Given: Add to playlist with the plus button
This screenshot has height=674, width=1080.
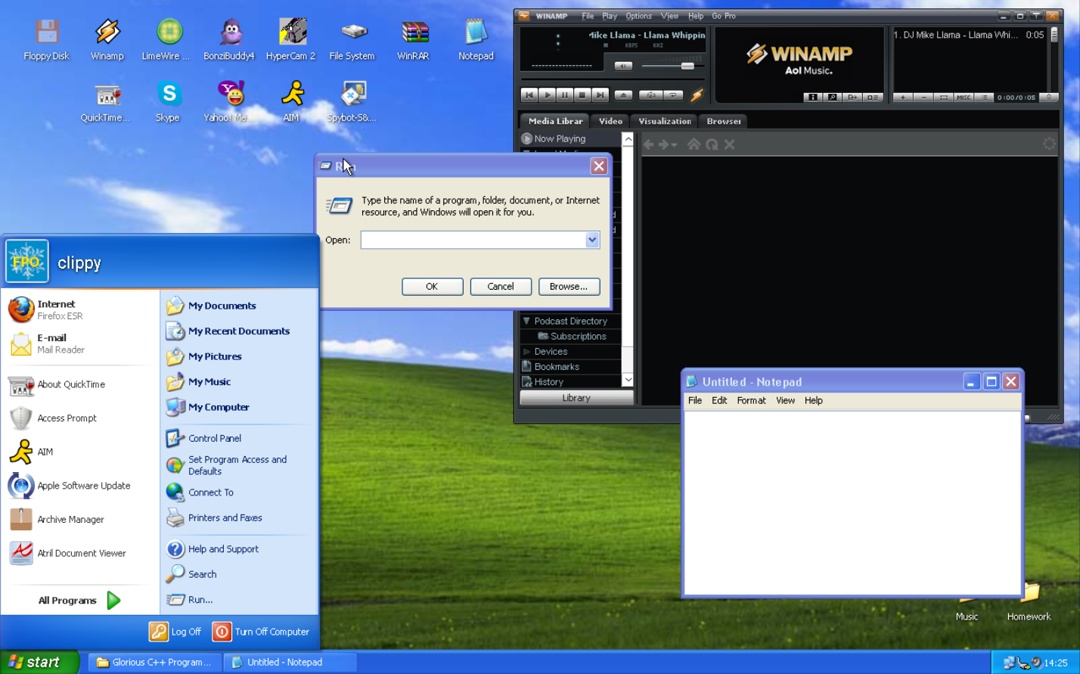Looking at the screenshot, I should click(902, 97).
